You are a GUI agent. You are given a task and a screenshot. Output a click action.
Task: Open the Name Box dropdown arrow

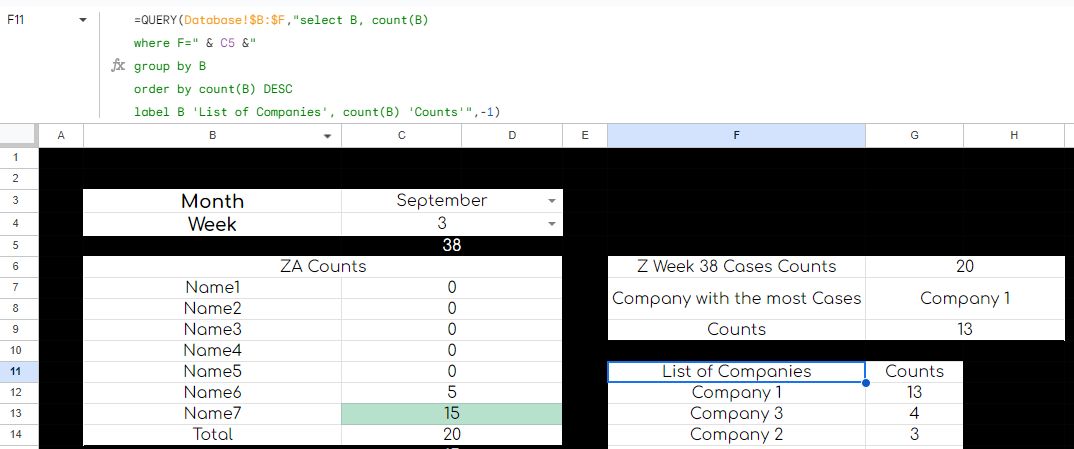(83, 21)
